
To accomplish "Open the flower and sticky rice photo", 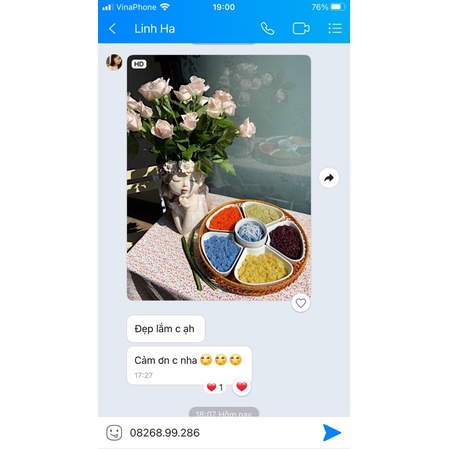I will coord(219,178).
